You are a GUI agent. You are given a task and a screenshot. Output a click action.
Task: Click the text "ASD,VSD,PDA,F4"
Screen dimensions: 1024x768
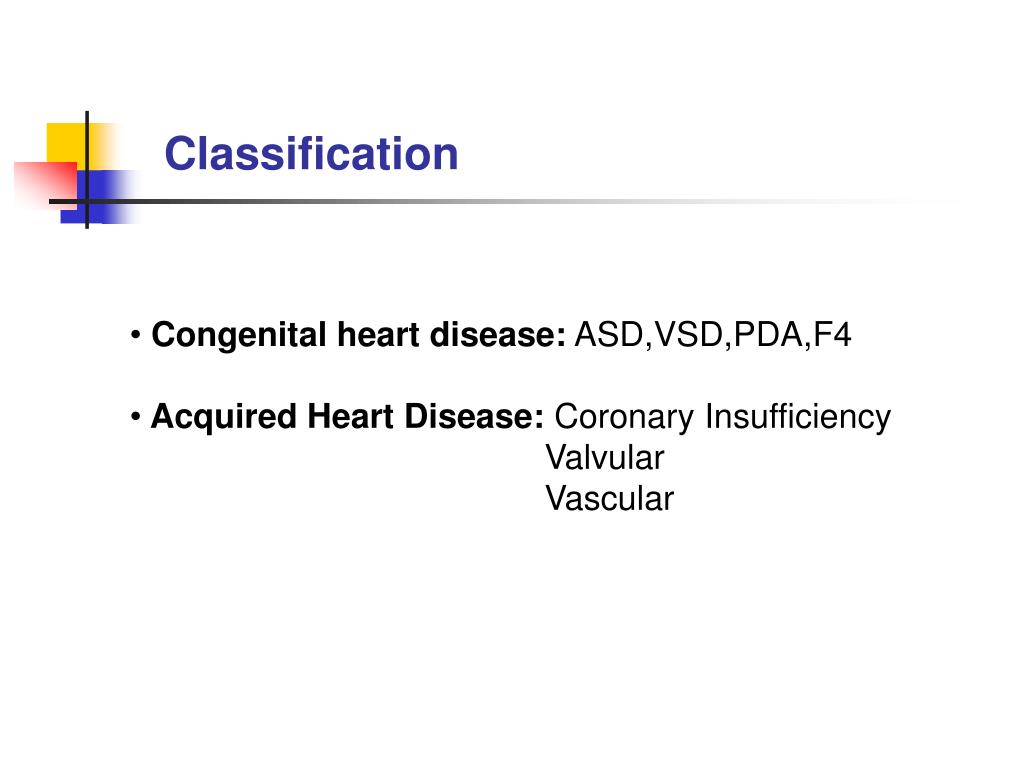click(712, 336)
